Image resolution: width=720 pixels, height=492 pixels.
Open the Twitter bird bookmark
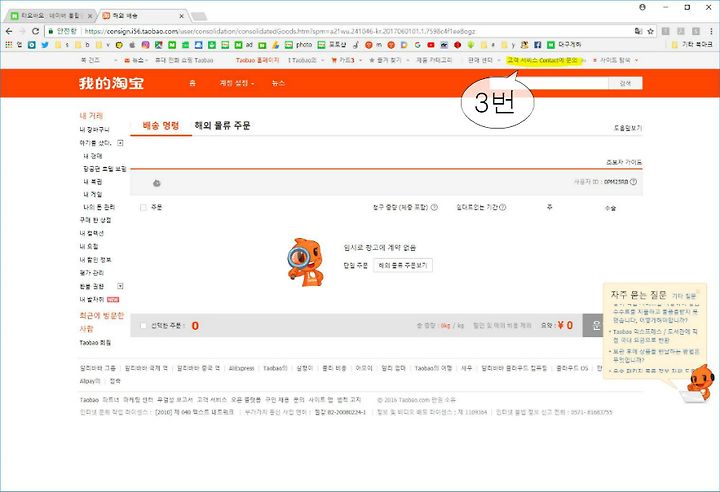pos(45,45)
